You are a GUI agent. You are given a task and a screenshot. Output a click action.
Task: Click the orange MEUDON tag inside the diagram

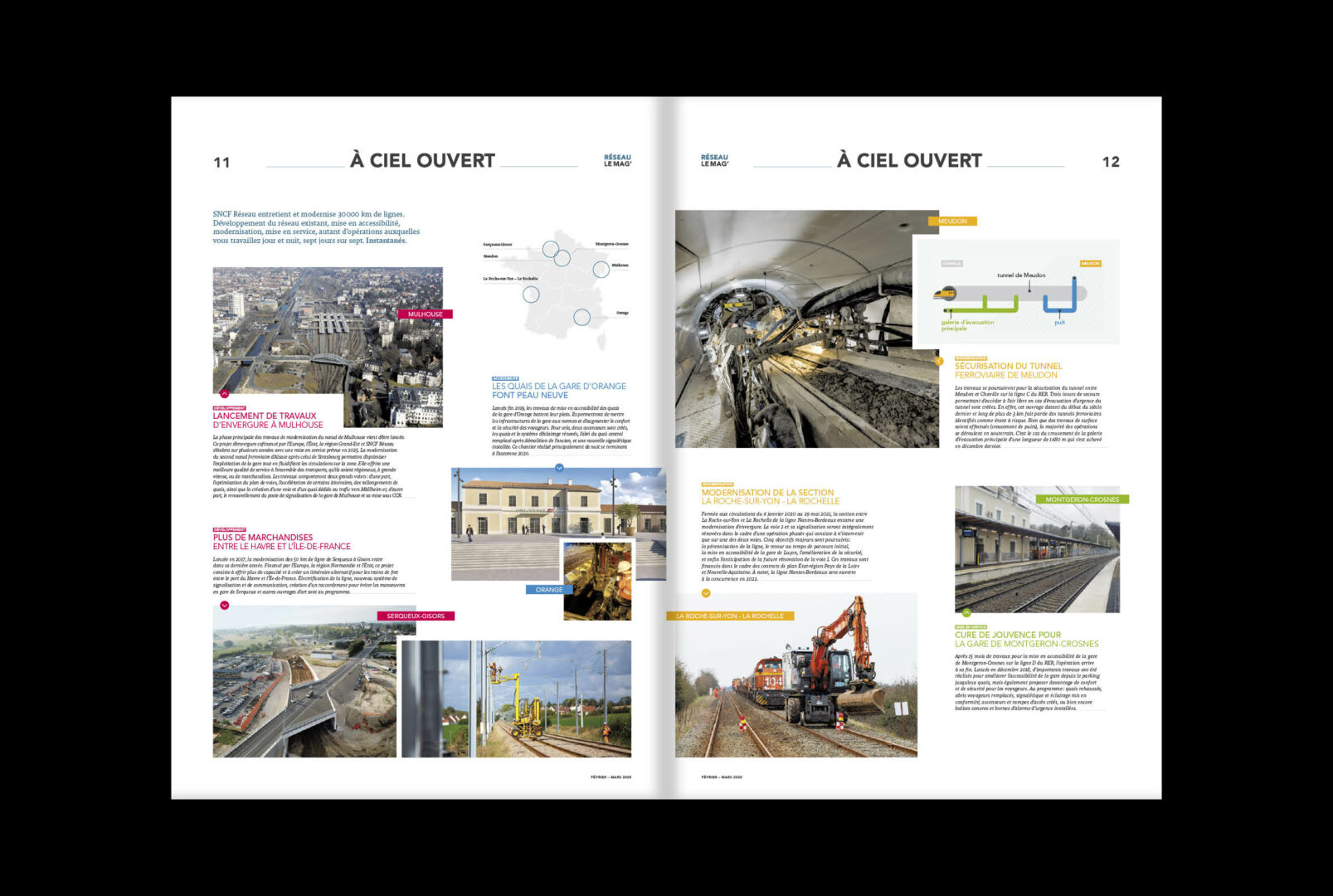1090,264
